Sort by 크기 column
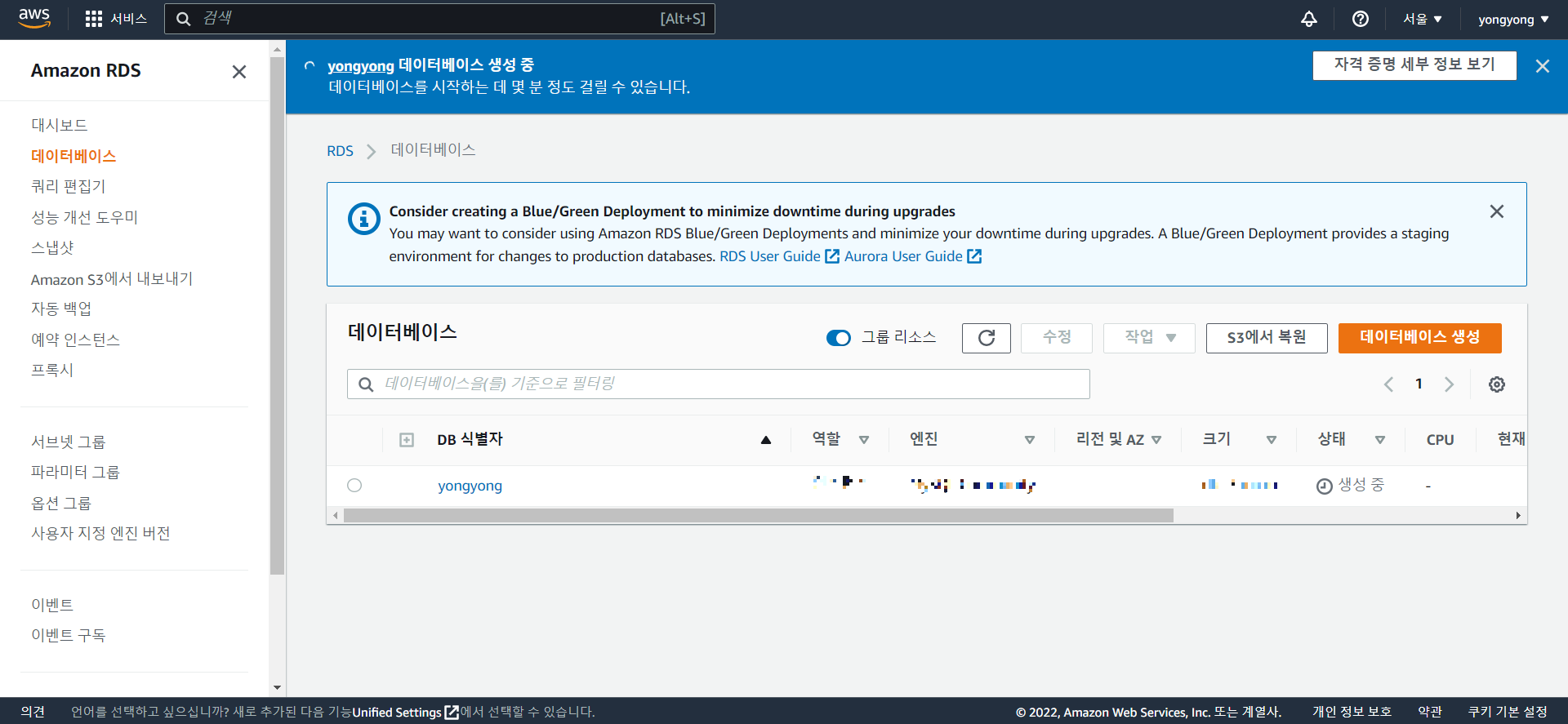Screen dimensions: 1568x724 tap(1272, 440)
